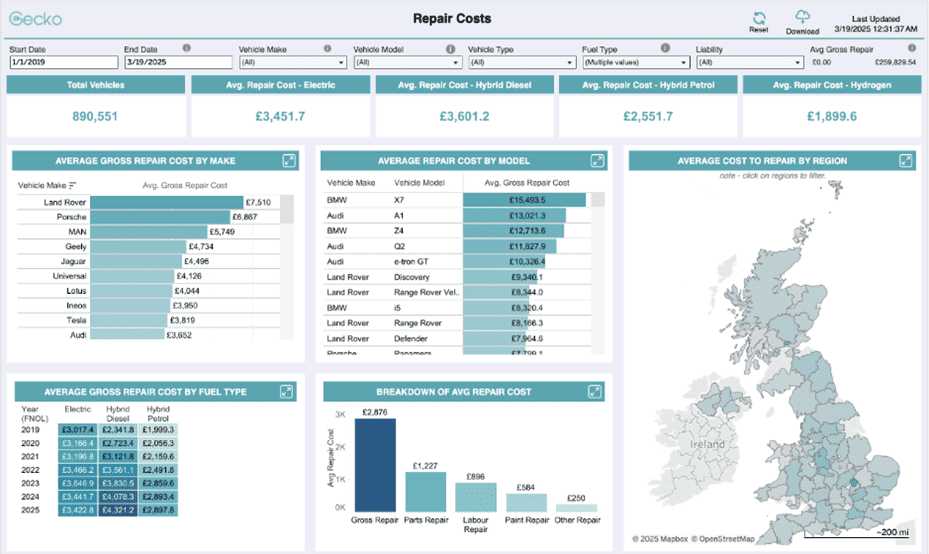Maximize the Average Repair Cost by Model panel
Viewport: 929px width, 554px height.
[597, 160]
